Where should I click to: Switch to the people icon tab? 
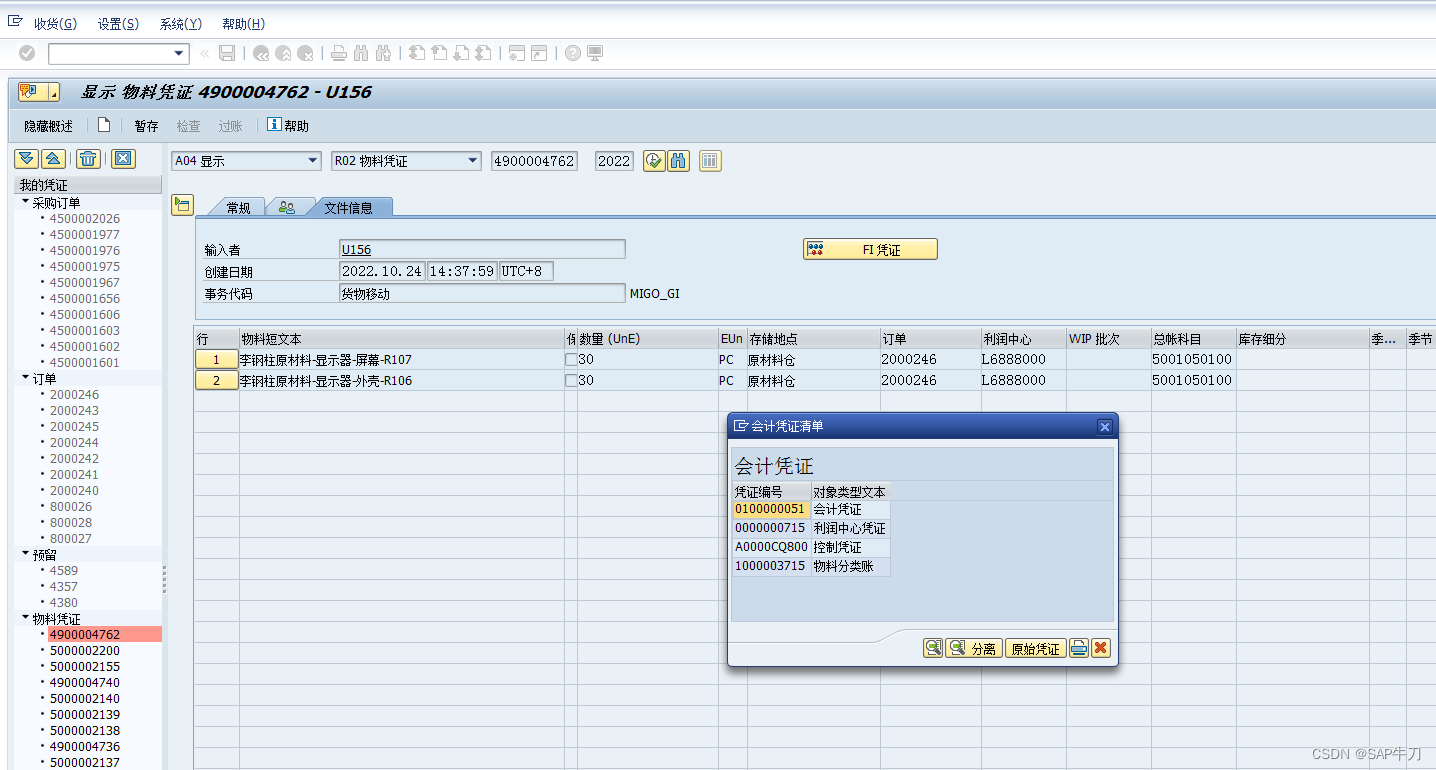(x=287, y=207)
